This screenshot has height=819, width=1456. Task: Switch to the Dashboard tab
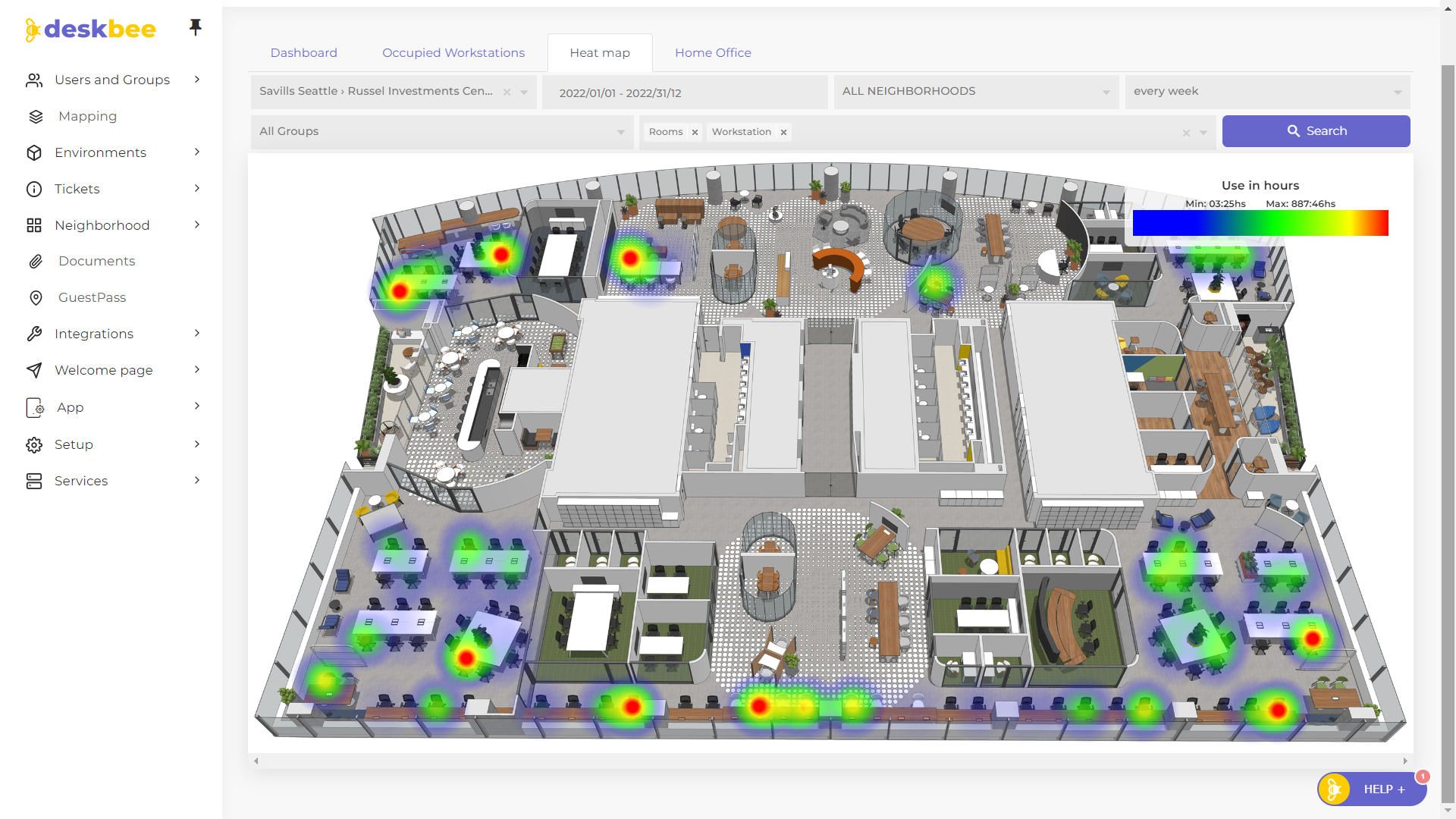click(303, 52)
